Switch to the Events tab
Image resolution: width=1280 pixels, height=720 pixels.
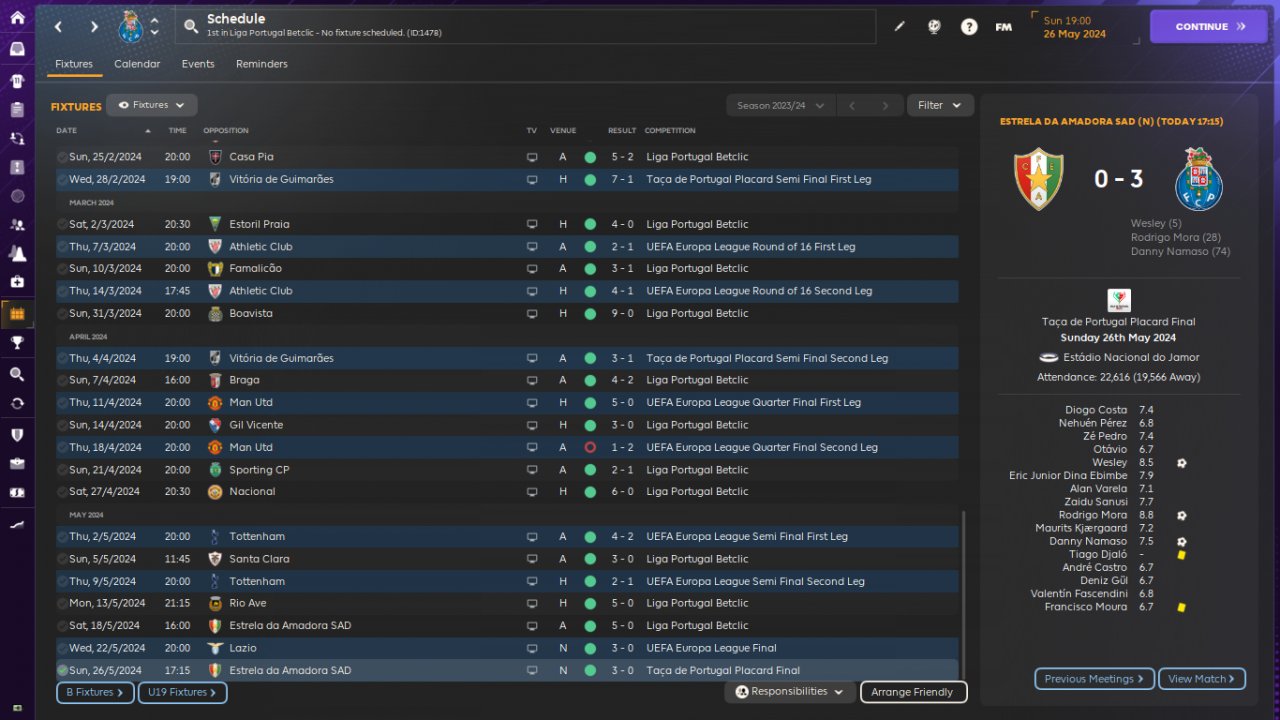[198, 64]
